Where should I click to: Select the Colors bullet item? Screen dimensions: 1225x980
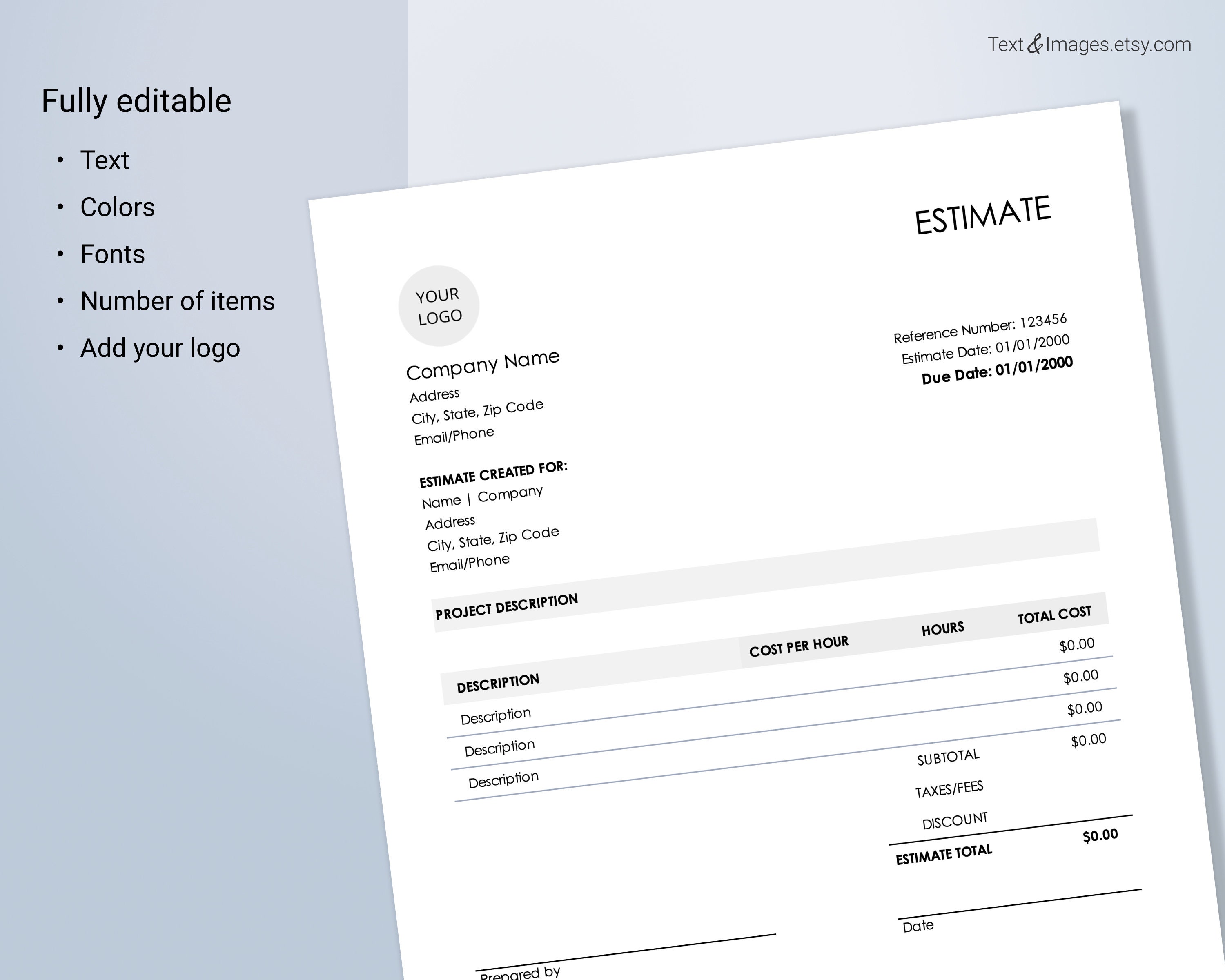click(117, 207)
